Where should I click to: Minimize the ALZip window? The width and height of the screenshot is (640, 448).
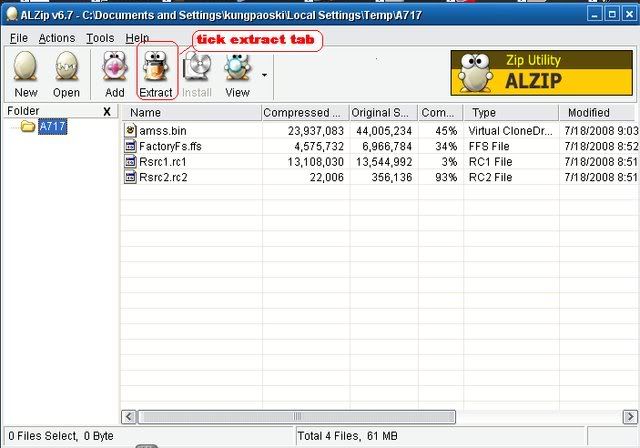[595, 15]
